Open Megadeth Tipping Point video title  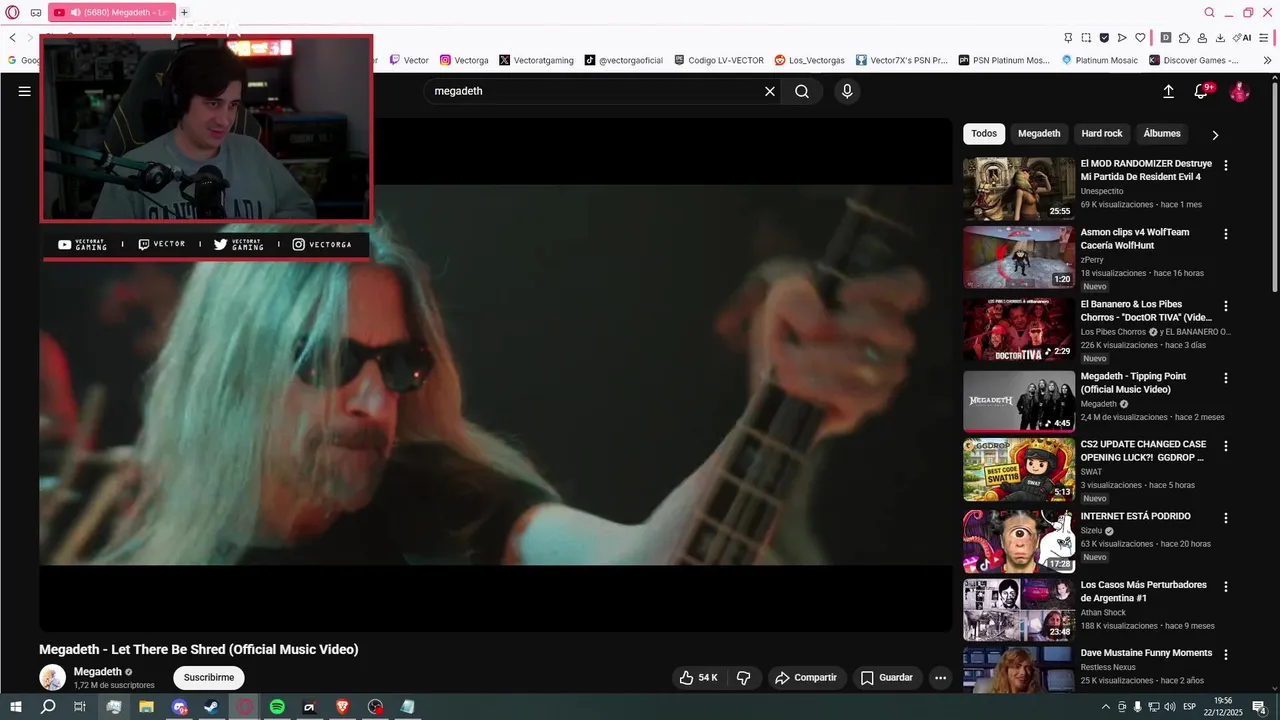pos(1133,382)
